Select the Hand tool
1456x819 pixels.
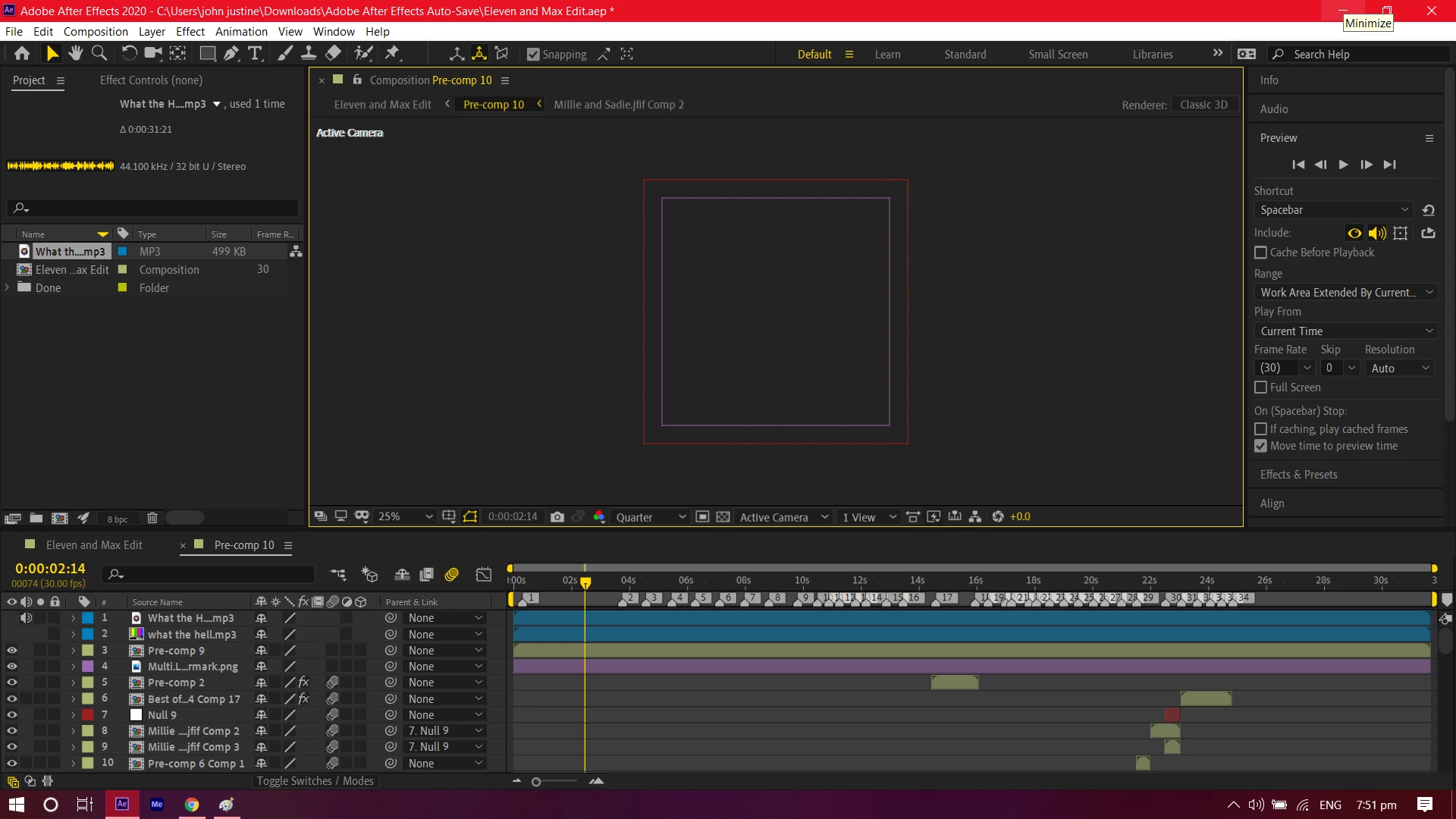click(75, 53)
